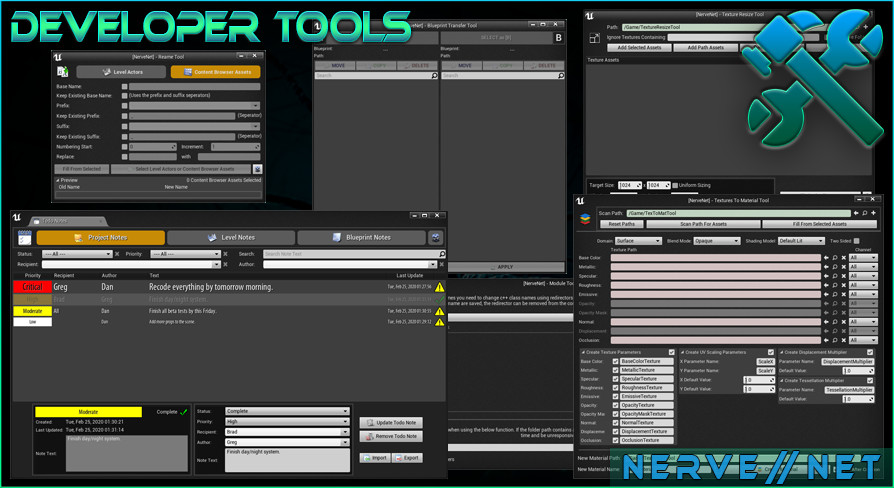This screenshot has height=488, width=894.
Task: Toggle the Numbering Start checkbox
Action: point(124,147)
